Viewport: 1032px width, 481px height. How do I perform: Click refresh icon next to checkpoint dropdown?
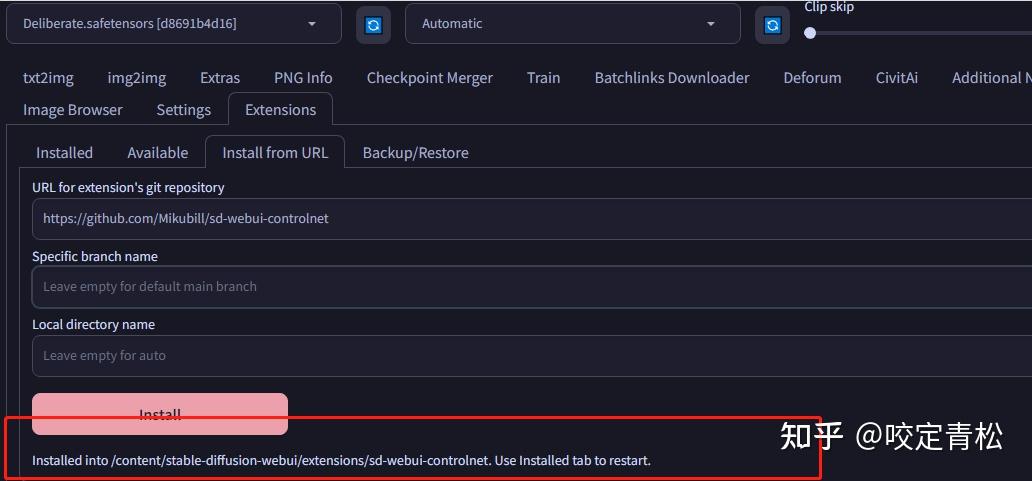(373, 25)
